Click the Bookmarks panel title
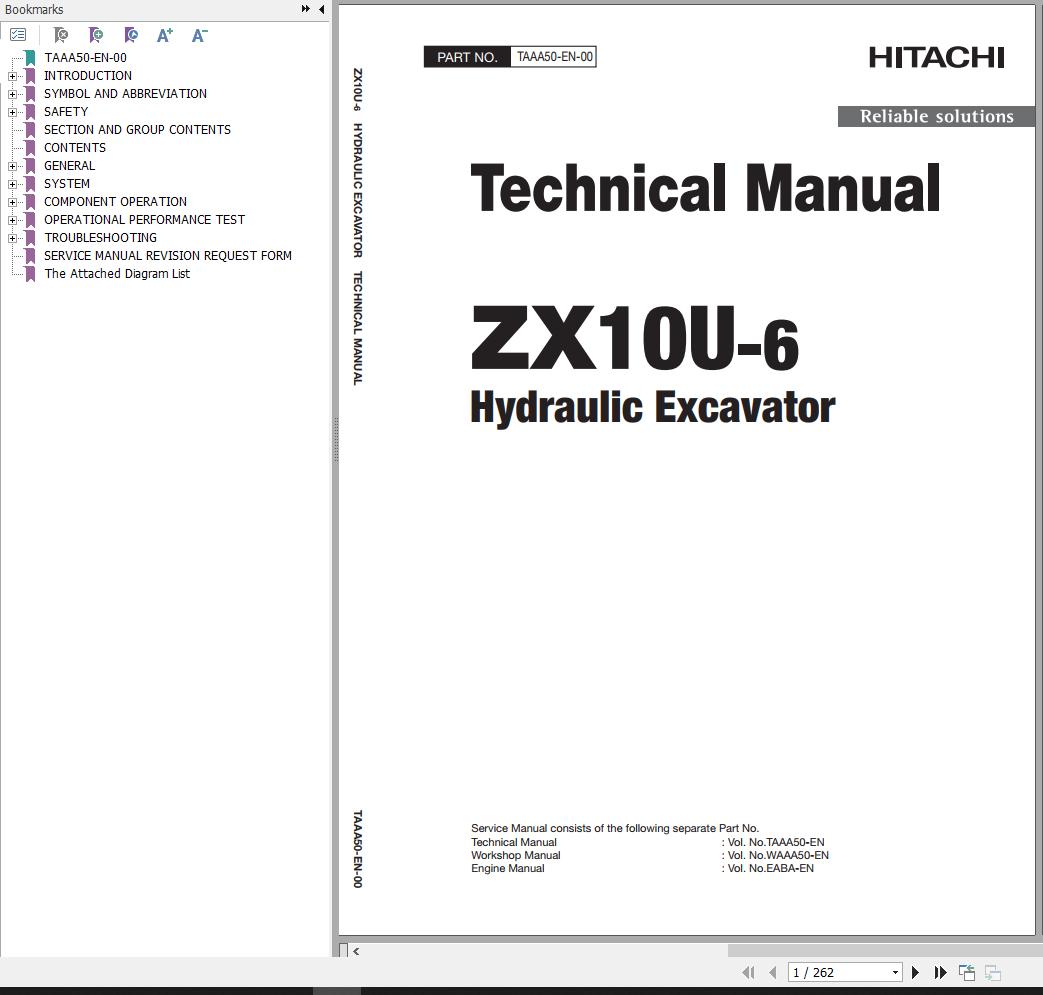 [x=34, y=9]
